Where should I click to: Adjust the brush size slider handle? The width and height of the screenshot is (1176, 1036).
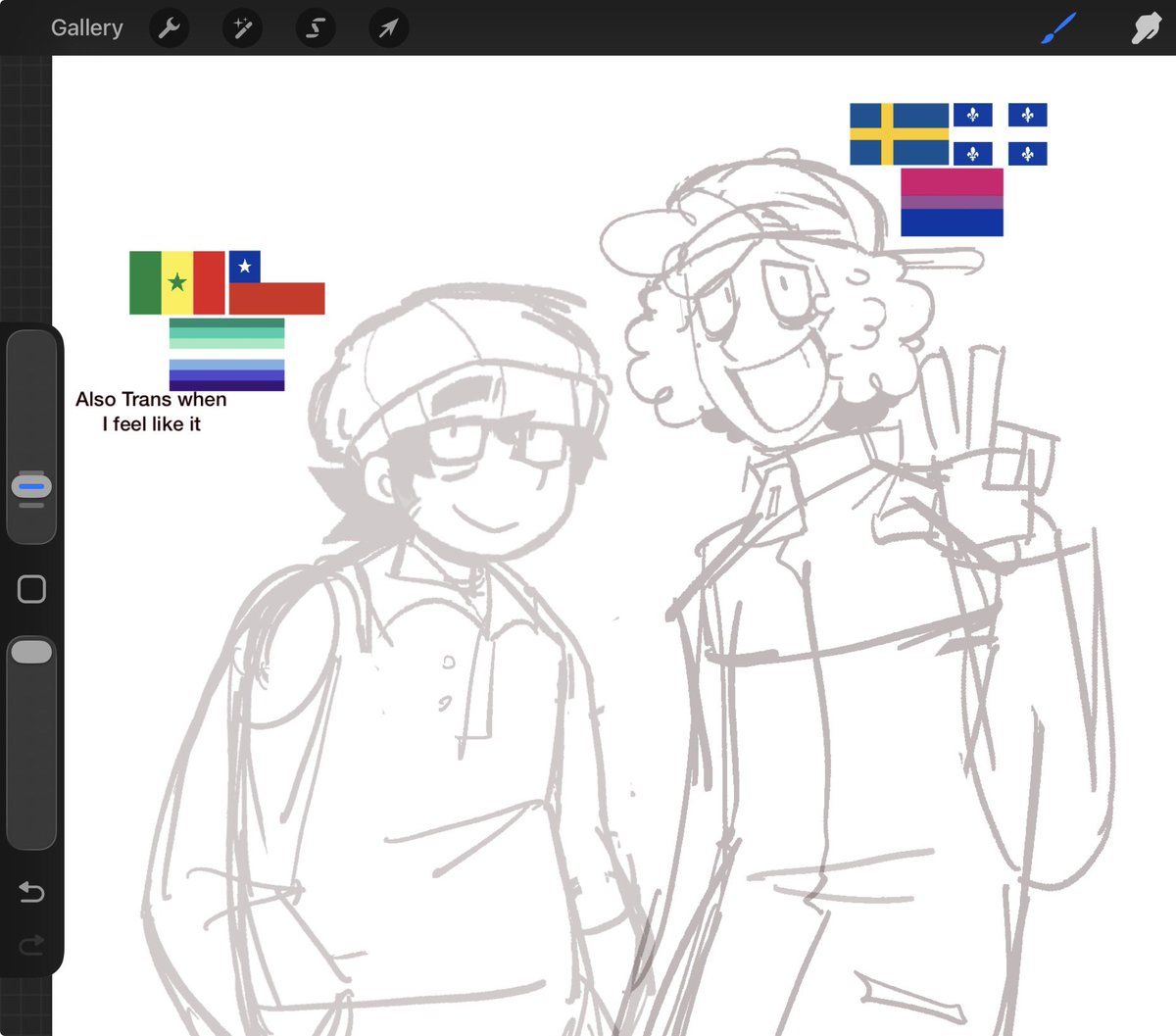pyautogui.click(x=31, y=487)
